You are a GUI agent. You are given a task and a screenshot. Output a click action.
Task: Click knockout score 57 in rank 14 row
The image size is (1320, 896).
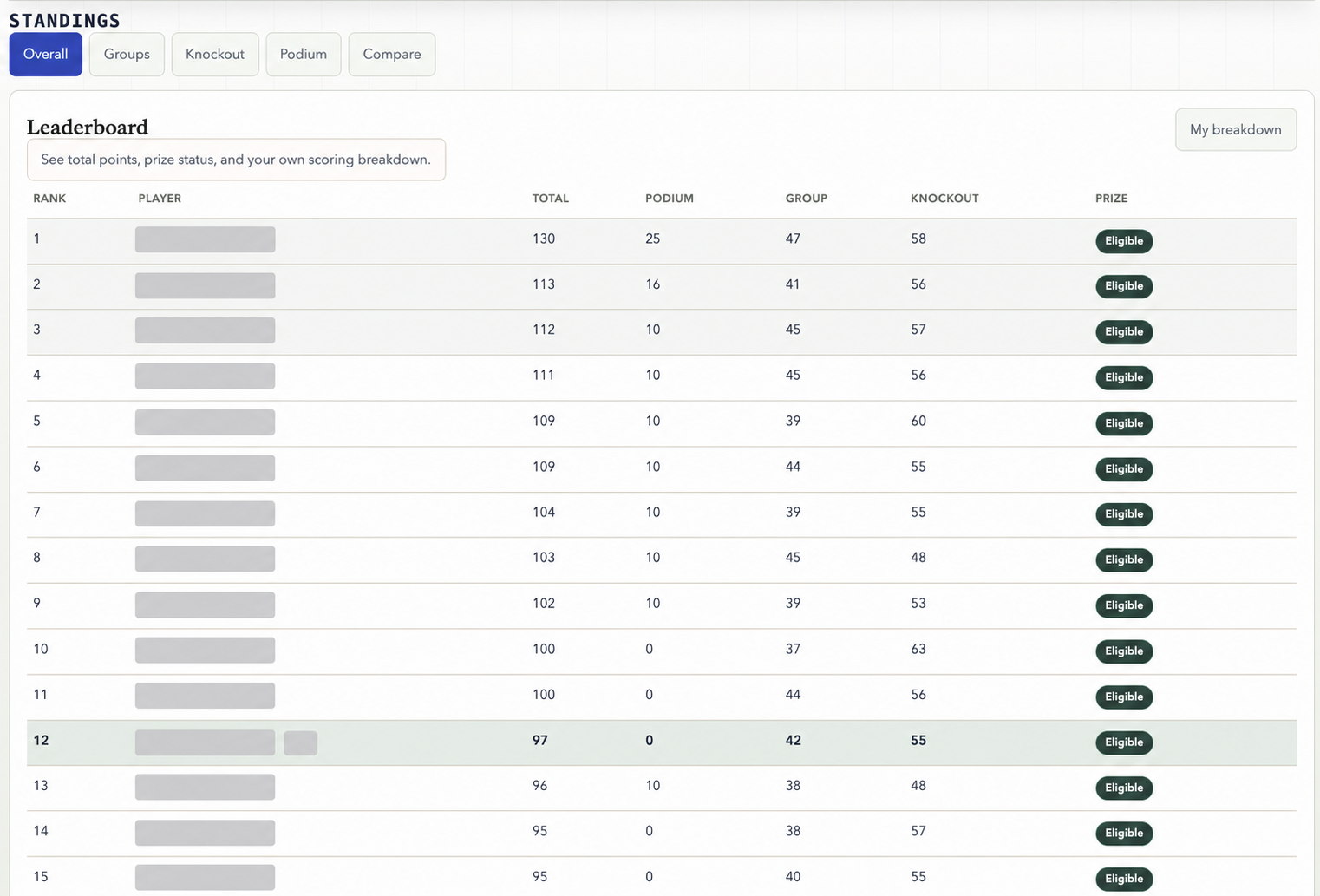point(918,831)
